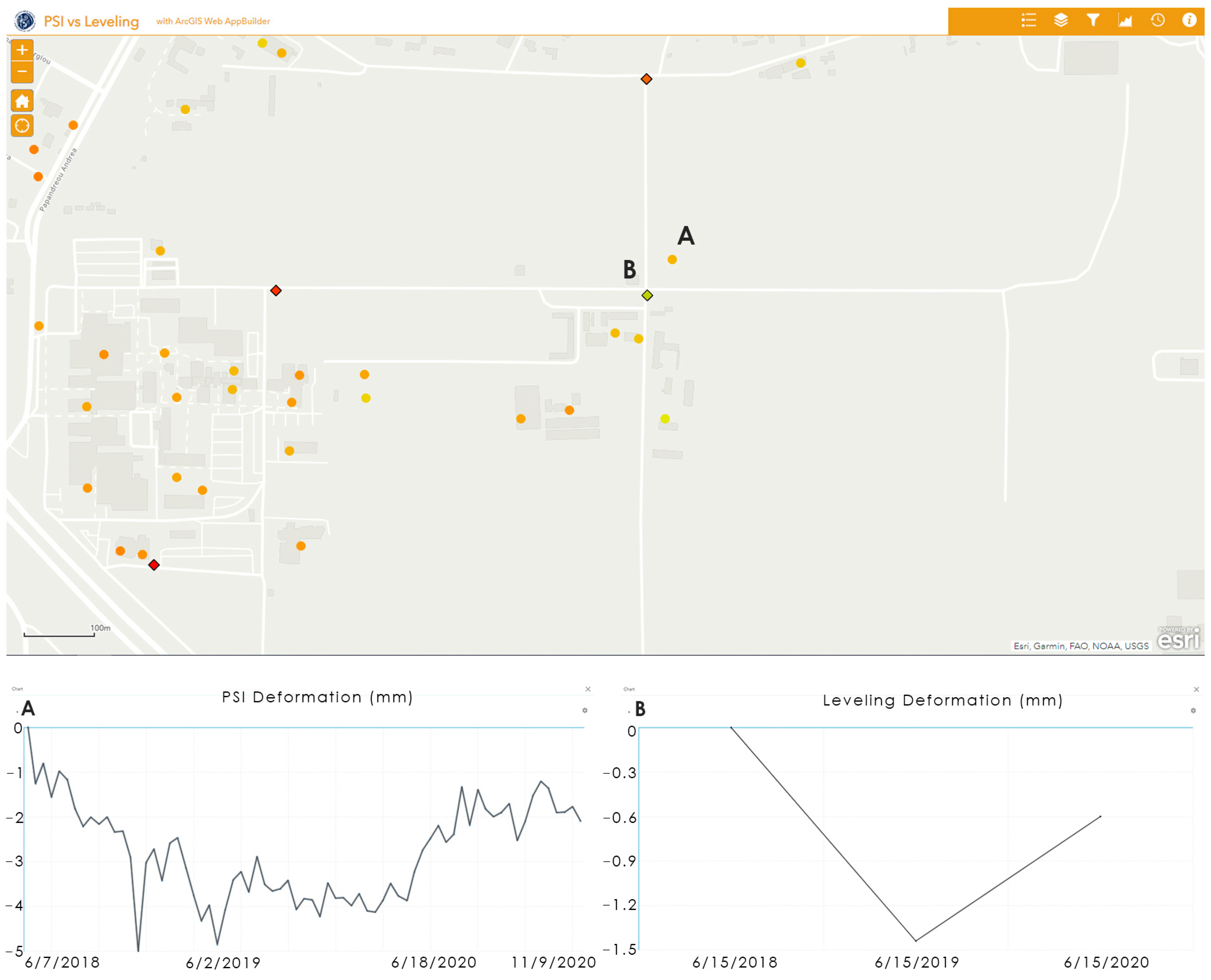Zoom out on the map
This screenshot has height=980, width=1211.
pos(22,72)
